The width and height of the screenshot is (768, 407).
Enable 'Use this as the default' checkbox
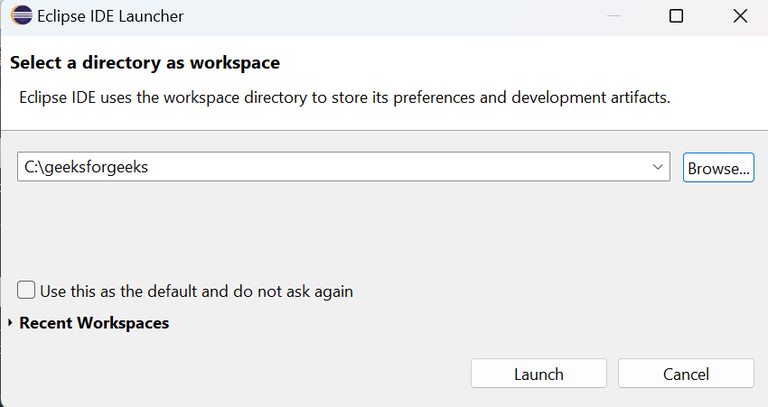pyautogui.click(x=27, y=291)
